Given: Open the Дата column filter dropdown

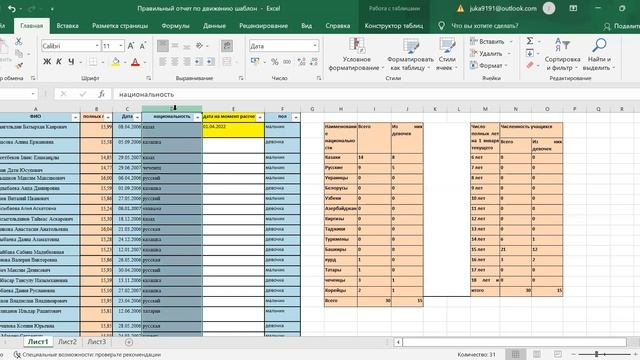Looking at the screenshot, I should pos(137,118).
